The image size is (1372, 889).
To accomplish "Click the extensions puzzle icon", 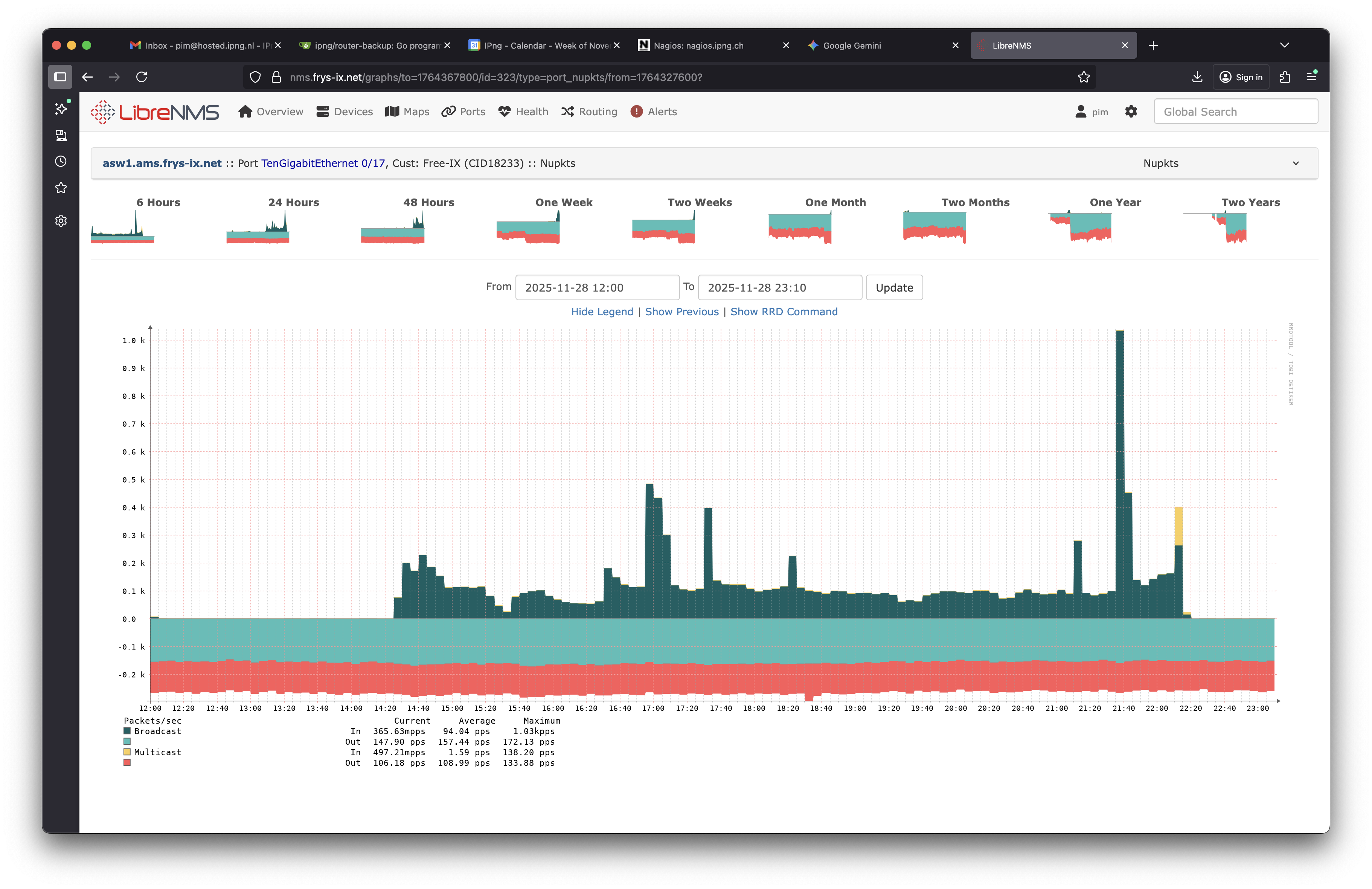I will 1284,77.
